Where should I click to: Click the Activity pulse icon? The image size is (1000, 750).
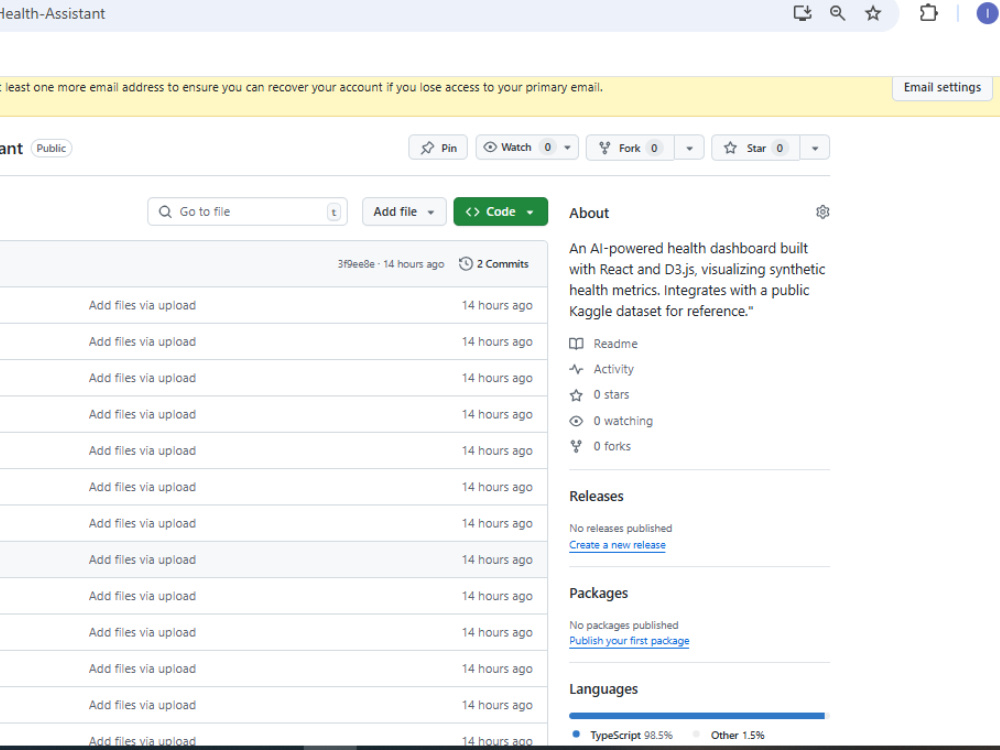click(576, 369)
